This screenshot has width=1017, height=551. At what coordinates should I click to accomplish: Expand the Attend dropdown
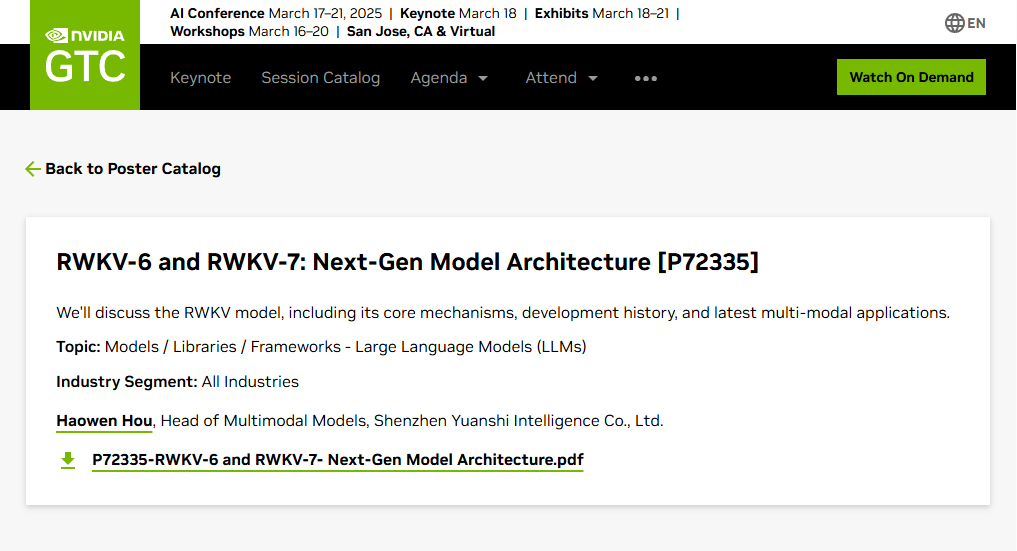click(562, 78)
